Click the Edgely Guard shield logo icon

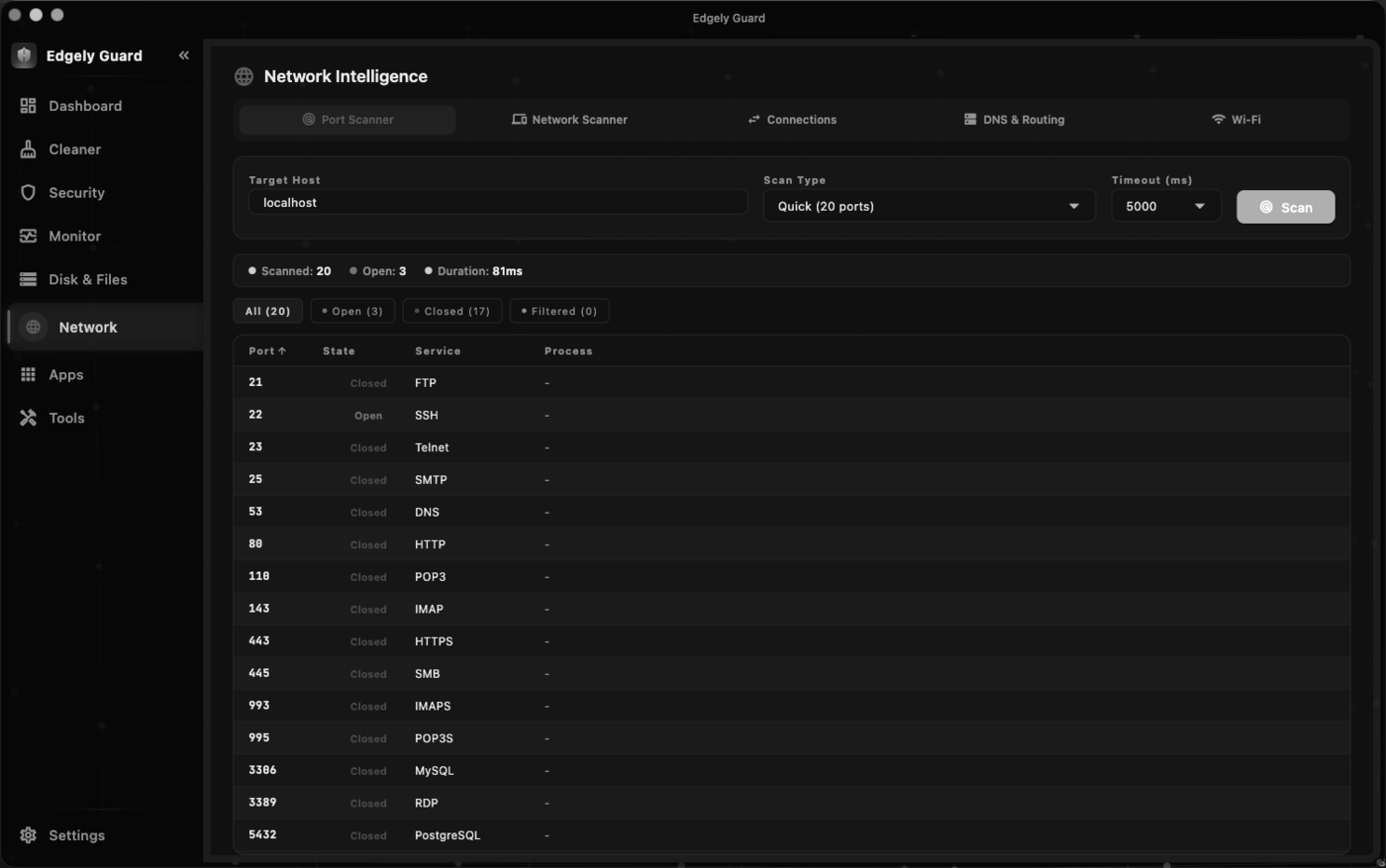pyautogui.click(x=25, y=55)
